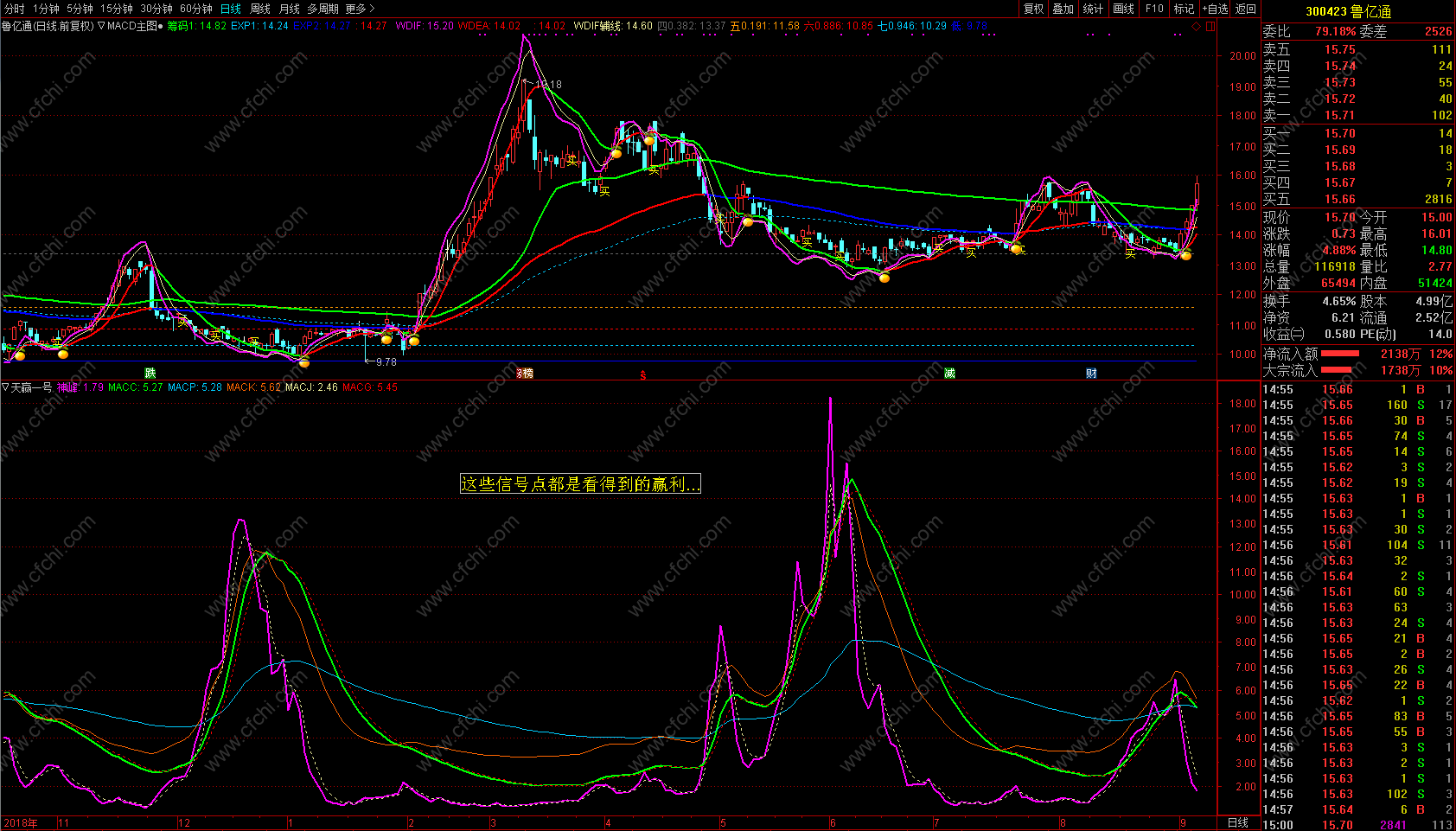1456x831 pixels.
Task: Click the green 跌 event marker below the chart
Action: click(150, 374)
